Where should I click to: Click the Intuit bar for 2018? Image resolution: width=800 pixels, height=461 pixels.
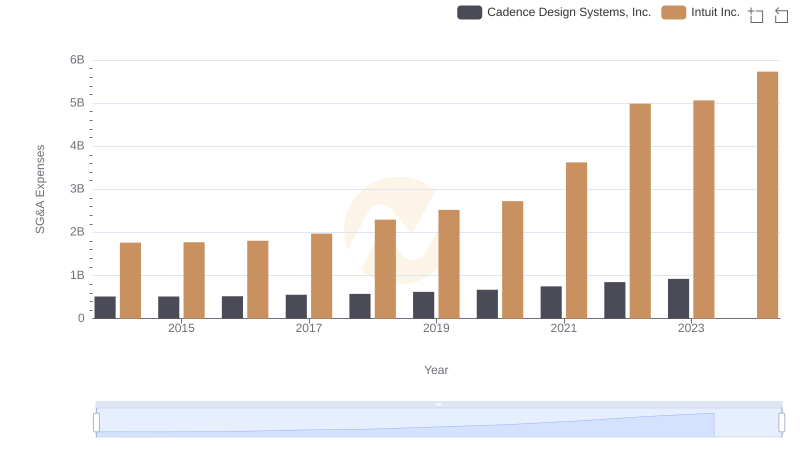tap(385, 269)
